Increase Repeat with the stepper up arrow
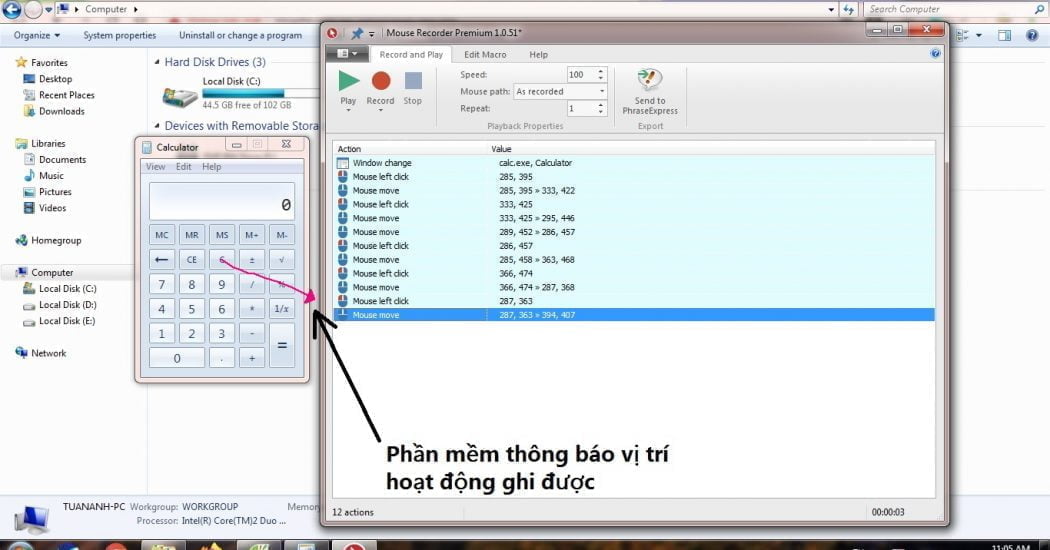The height and width of the screenshot is (550, 1050). tap(601, 105)
